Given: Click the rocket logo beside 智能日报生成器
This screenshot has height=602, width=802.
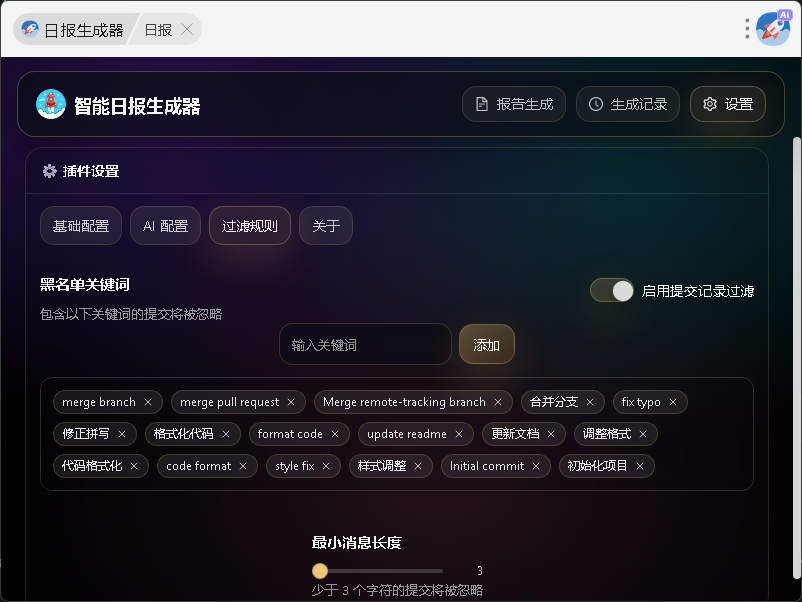Looking at the screenshot, I should point(51,104).
